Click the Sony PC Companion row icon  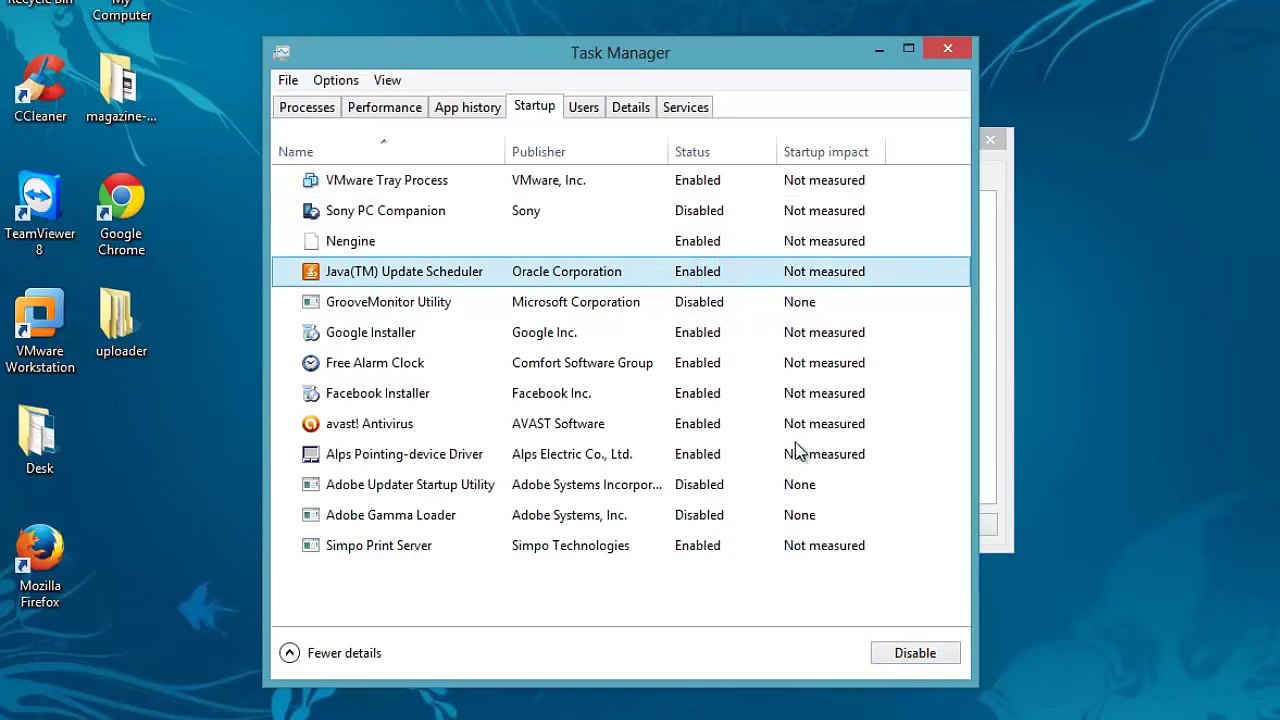(311, 211)
